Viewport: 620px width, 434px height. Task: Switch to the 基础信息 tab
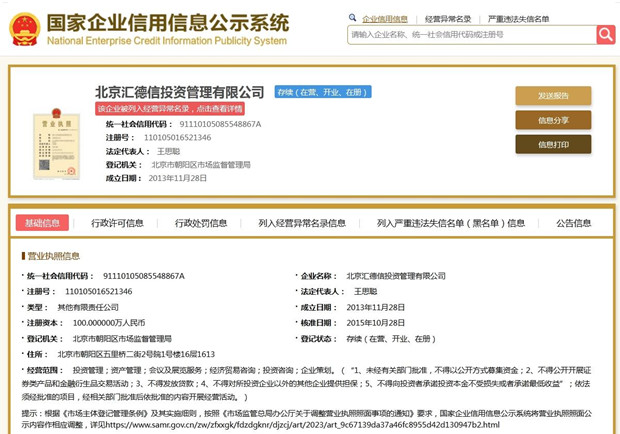pyautogui.click(x=42, y=223)
